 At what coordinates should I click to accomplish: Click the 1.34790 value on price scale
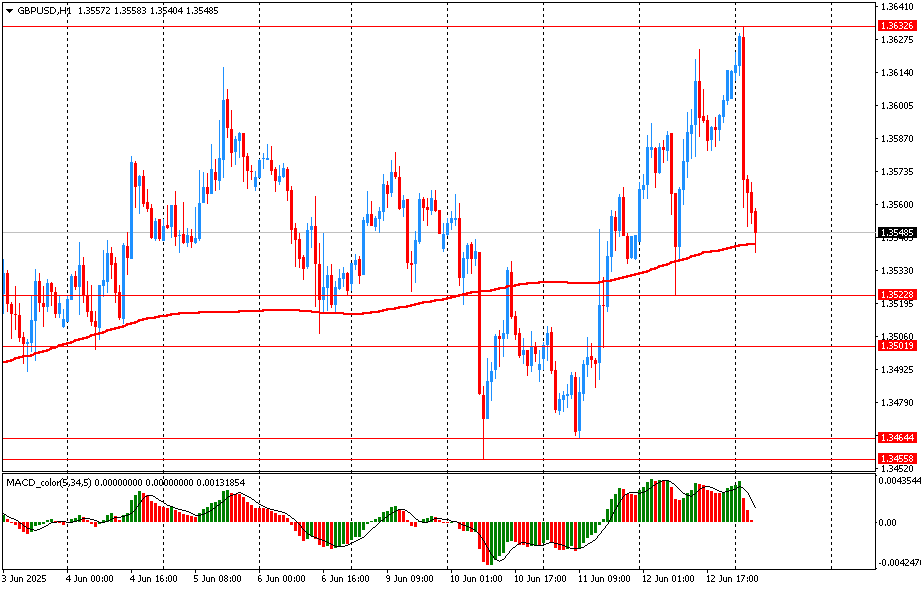pos(896,403)
